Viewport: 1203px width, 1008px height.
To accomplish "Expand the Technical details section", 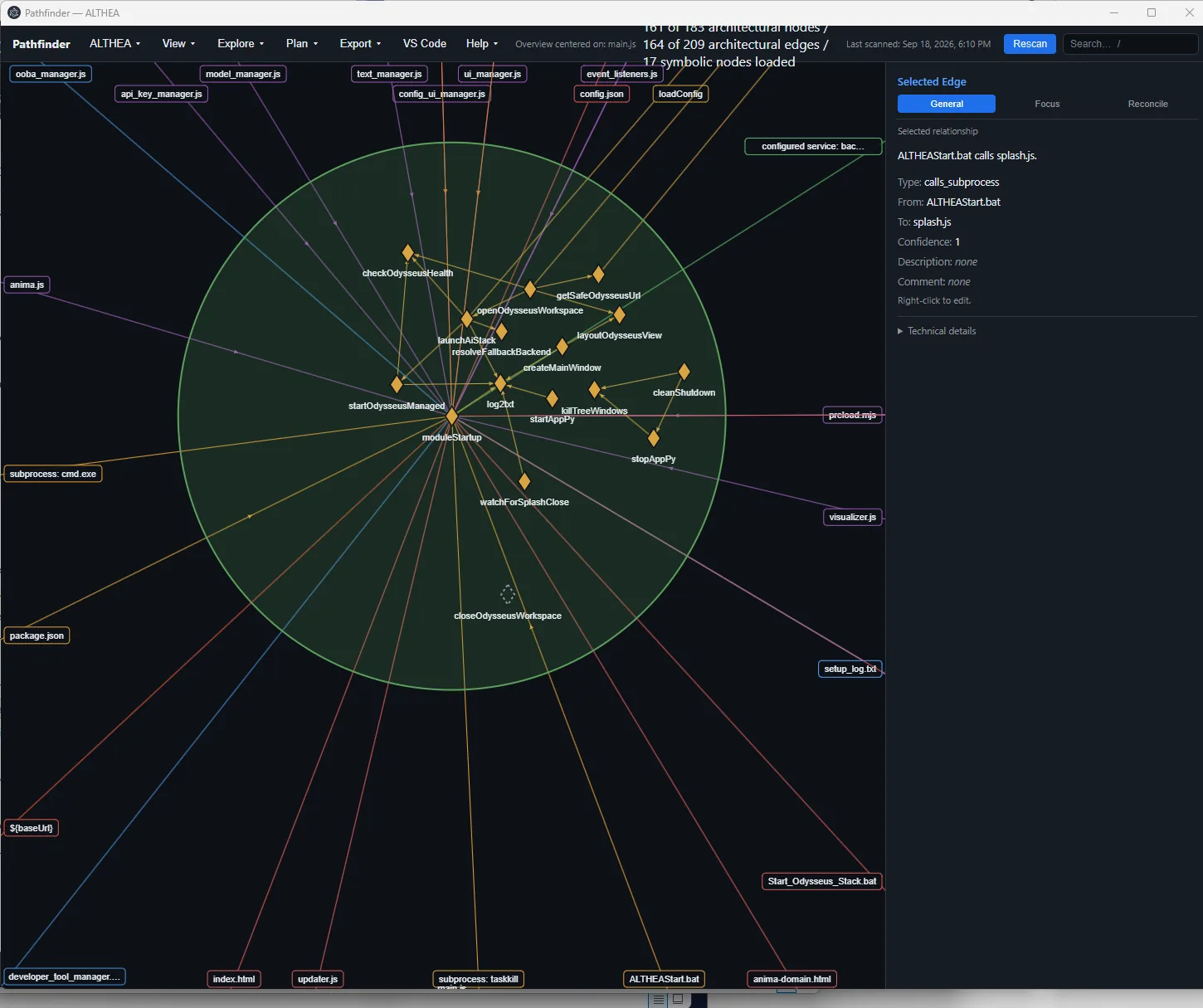I will pos(937,331).
